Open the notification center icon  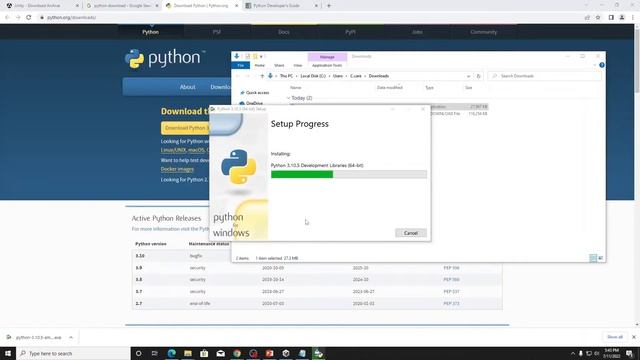[x=630, y=353]
